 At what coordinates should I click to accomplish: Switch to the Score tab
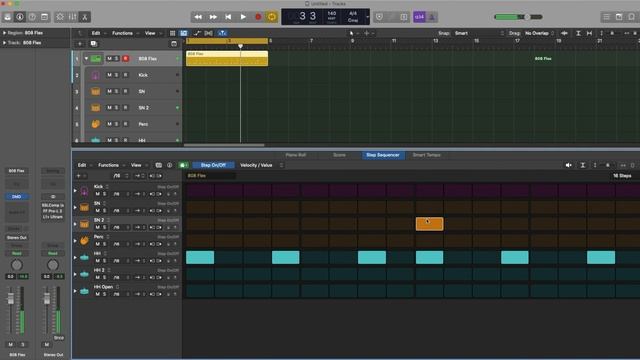339,155
